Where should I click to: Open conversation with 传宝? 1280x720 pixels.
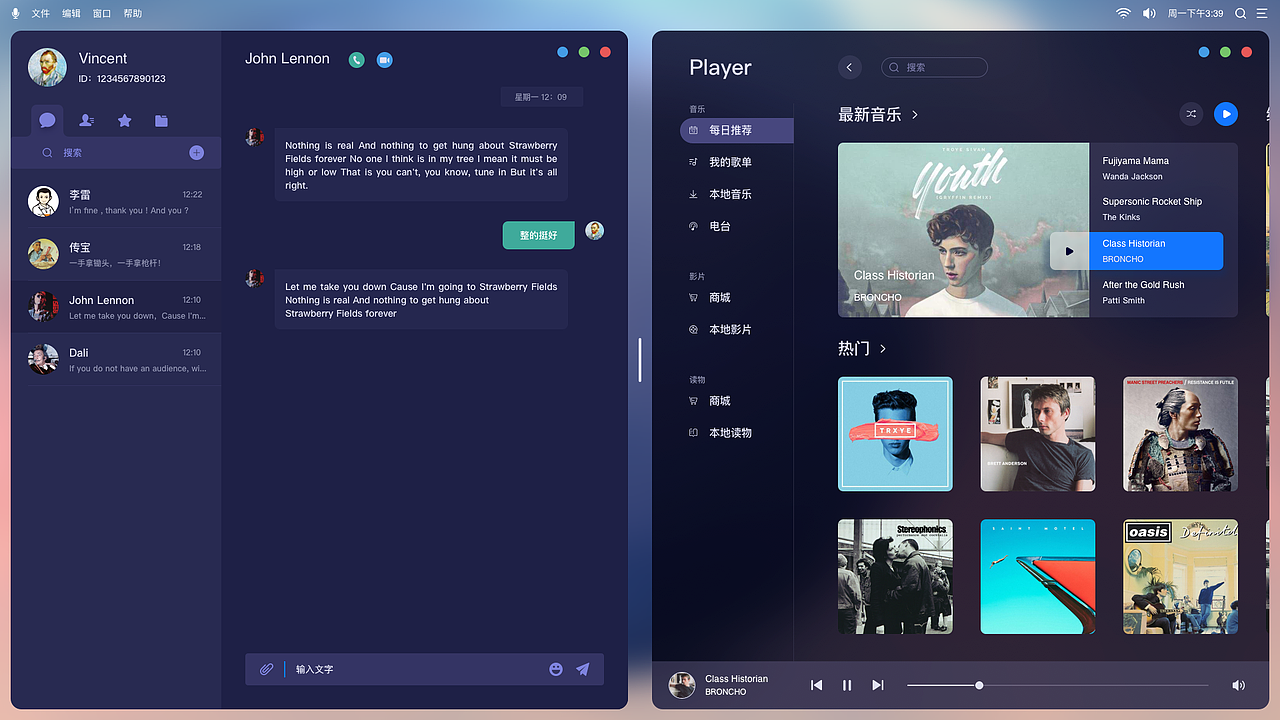pyautogui.click(x=116, y=254)
